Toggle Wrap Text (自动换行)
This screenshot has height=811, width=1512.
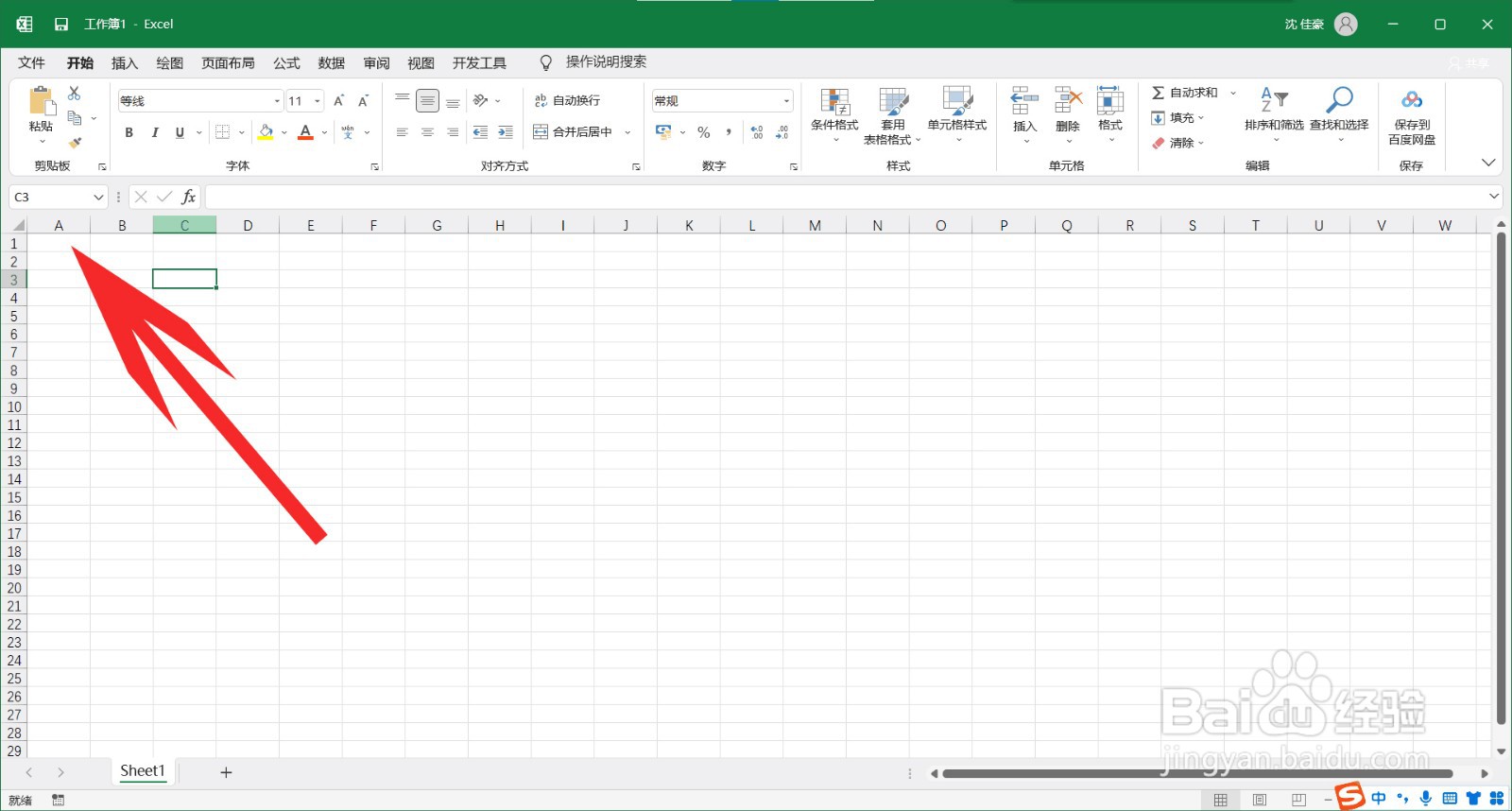567,100
